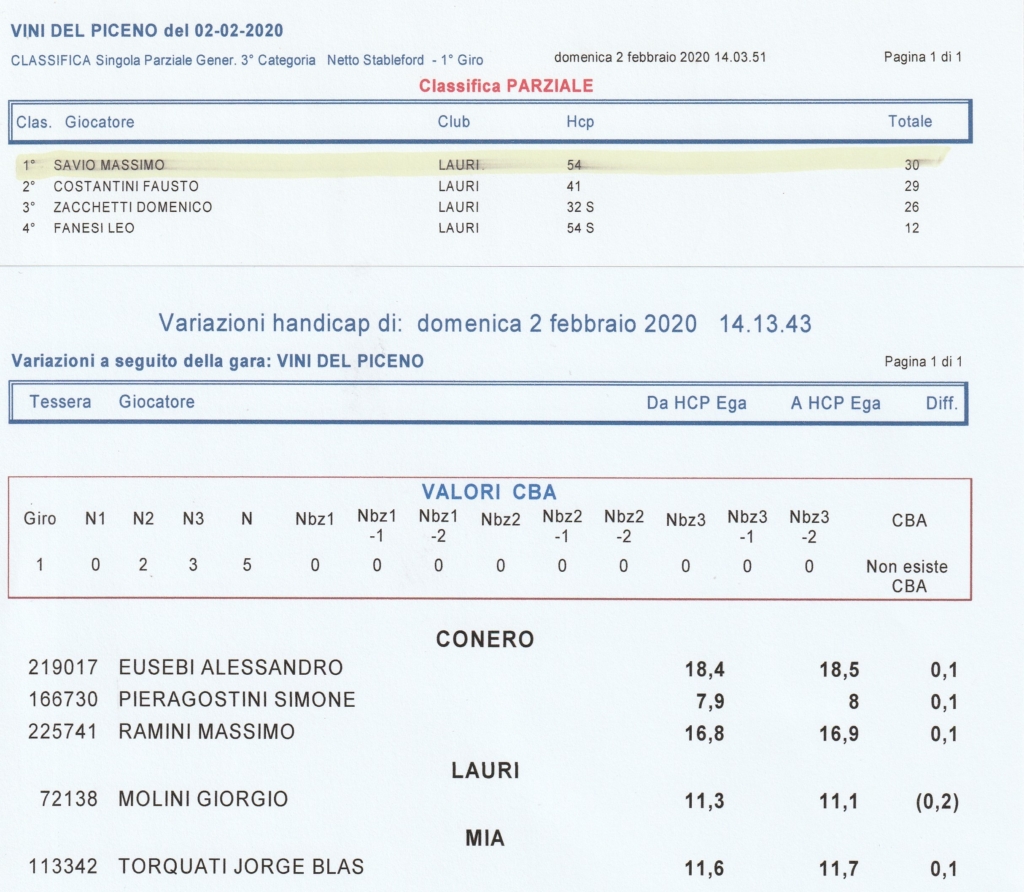
Task: Click the total '30' in Savio Massimo's row
Action: tap(912, 165)
